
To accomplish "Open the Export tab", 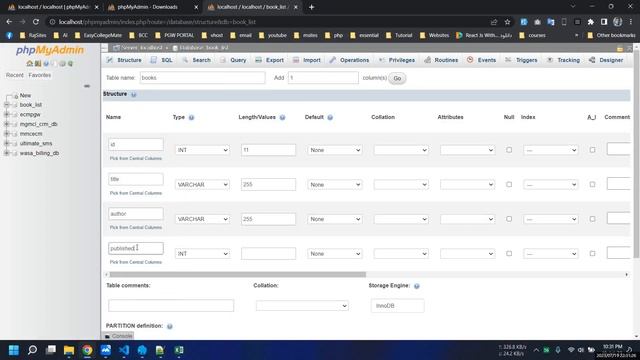I will [x=269, y=60].
